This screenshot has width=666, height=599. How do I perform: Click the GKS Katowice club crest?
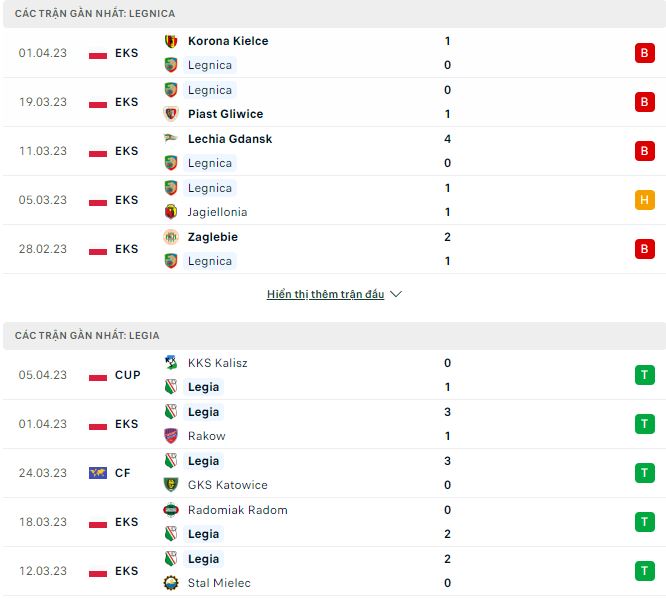[x=171, y=485]
